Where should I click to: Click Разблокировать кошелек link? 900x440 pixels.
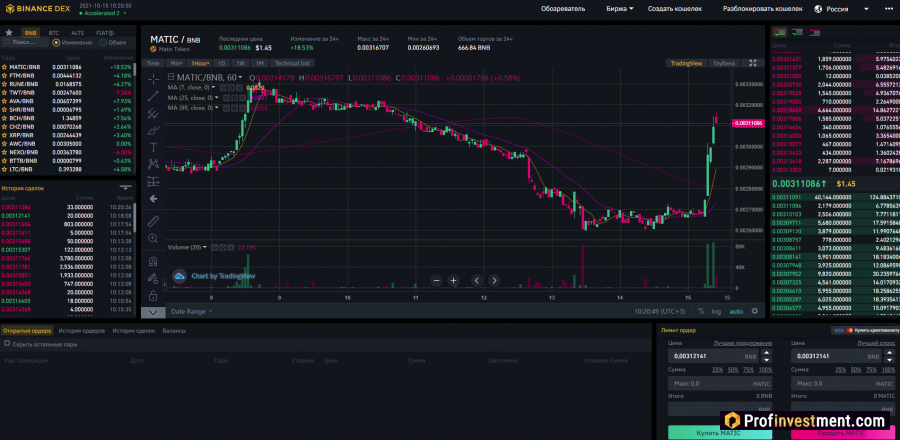coord(762,9)
